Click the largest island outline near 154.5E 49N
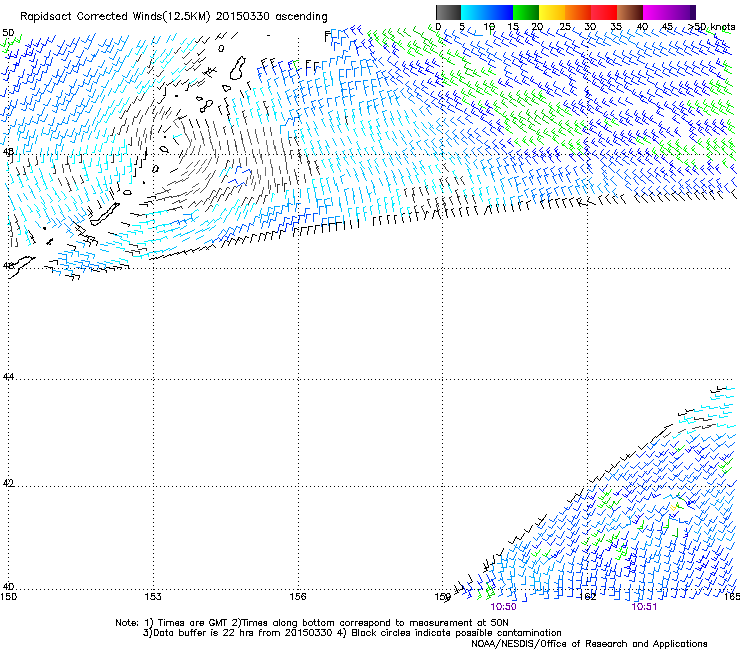Viewport: 740px width, 650px height. [x=238, y=68]
